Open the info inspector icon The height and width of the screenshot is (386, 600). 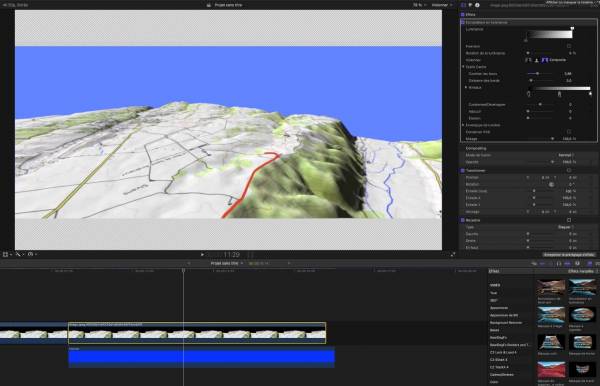pos(477,5)
